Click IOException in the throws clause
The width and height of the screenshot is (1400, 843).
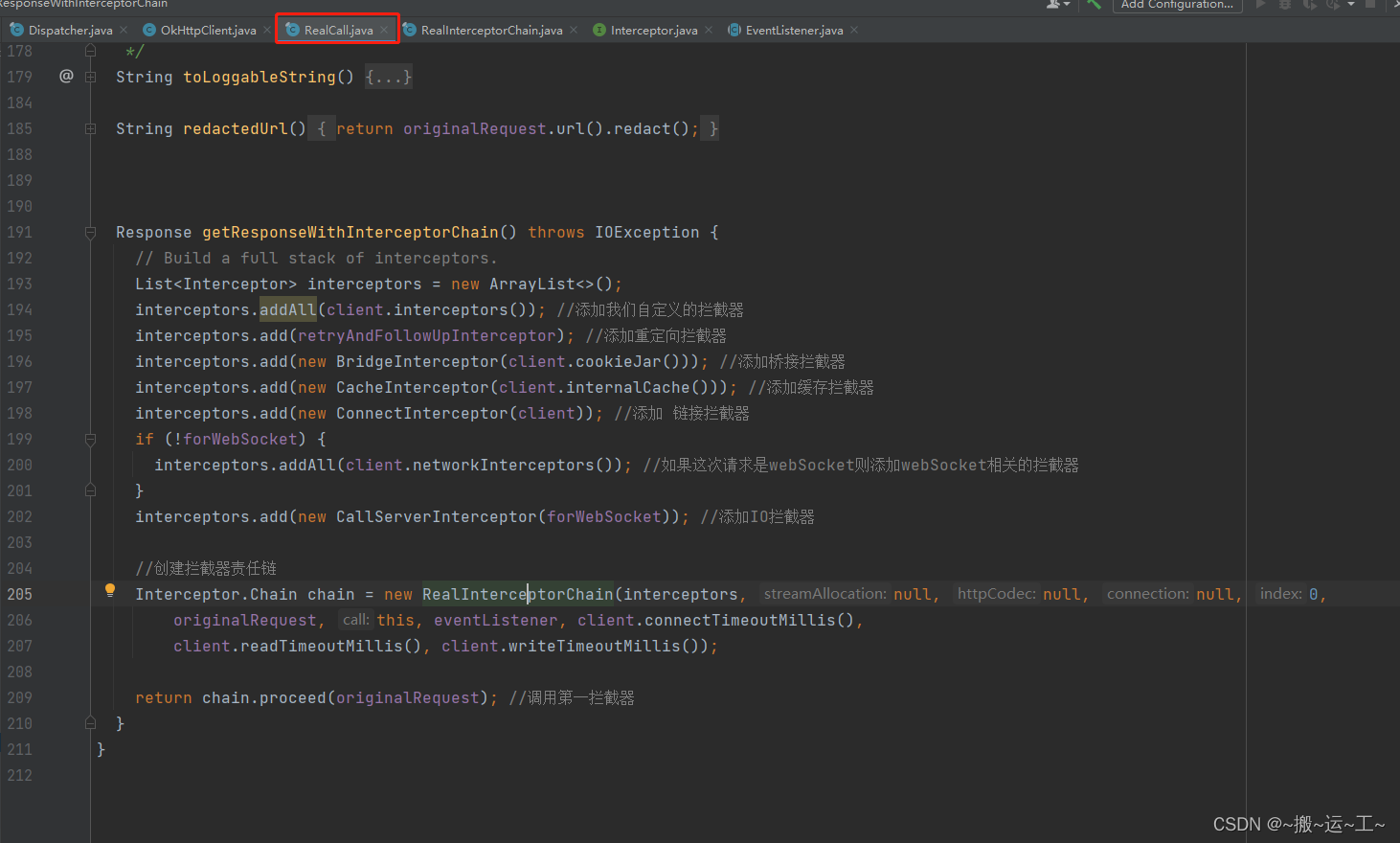pos(647,232)
